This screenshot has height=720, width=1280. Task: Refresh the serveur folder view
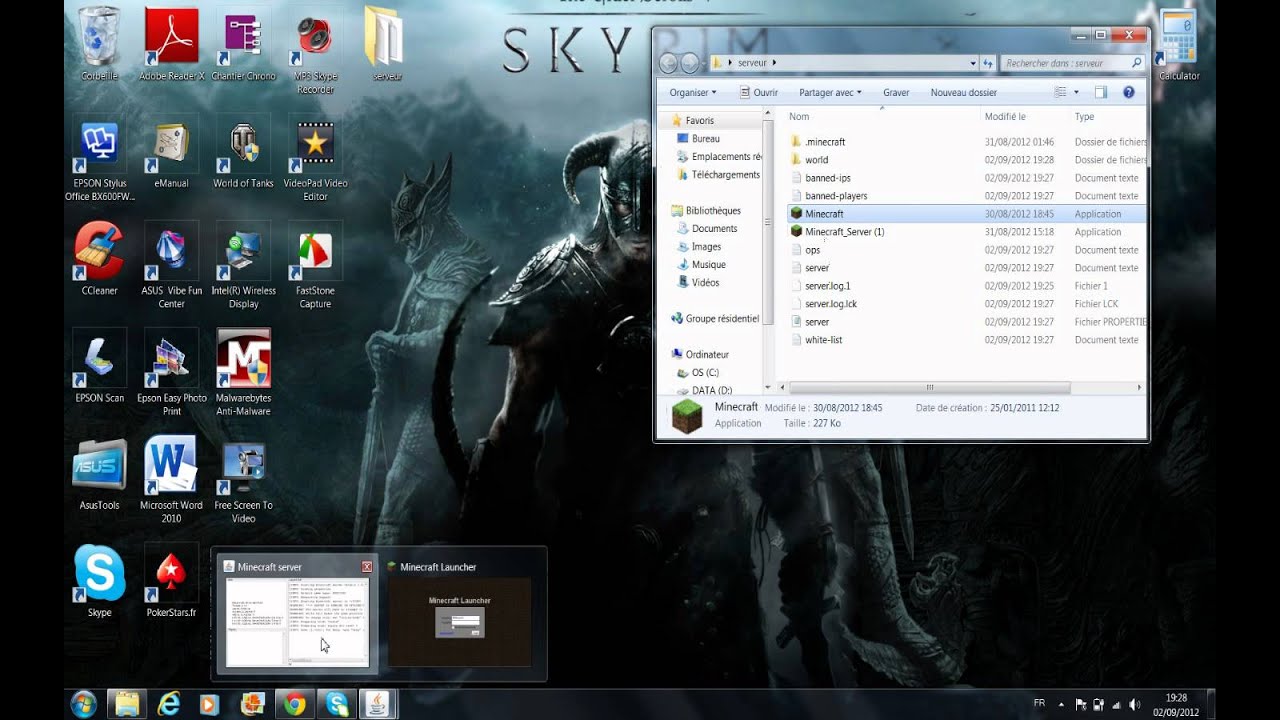(988, 63)
